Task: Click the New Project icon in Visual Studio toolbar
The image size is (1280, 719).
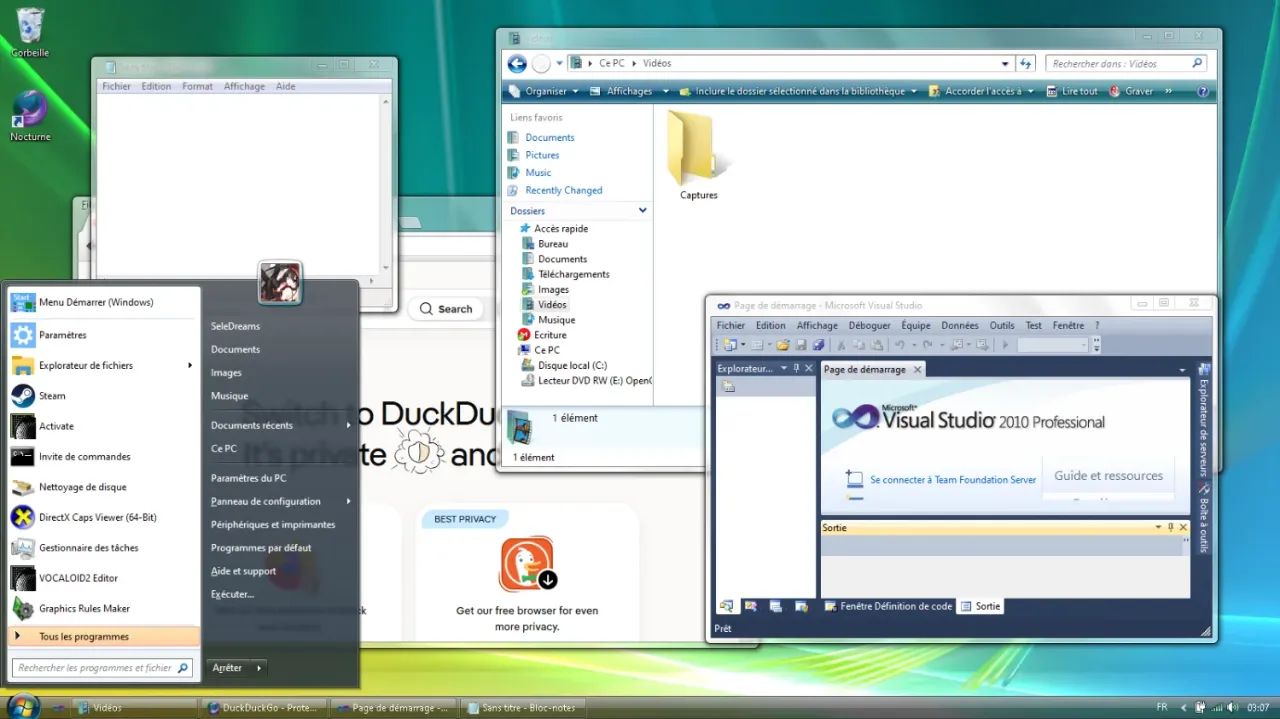Action: 729,345
